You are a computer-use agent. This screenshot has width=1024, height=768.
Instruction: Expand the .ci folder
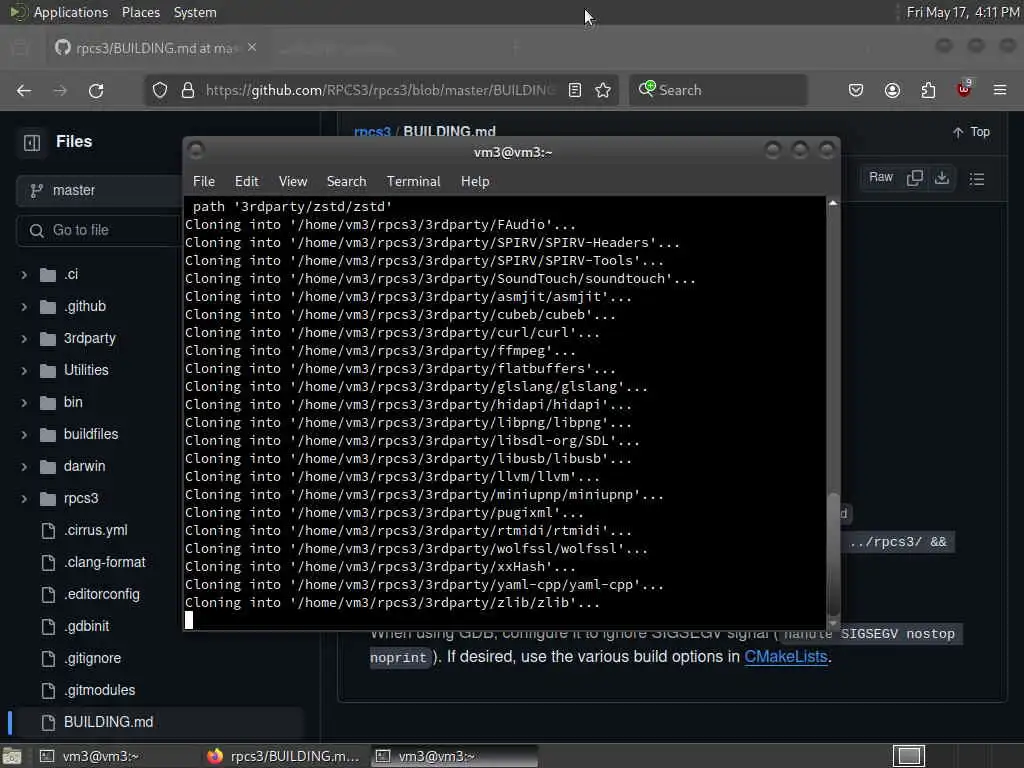[24, 275]
